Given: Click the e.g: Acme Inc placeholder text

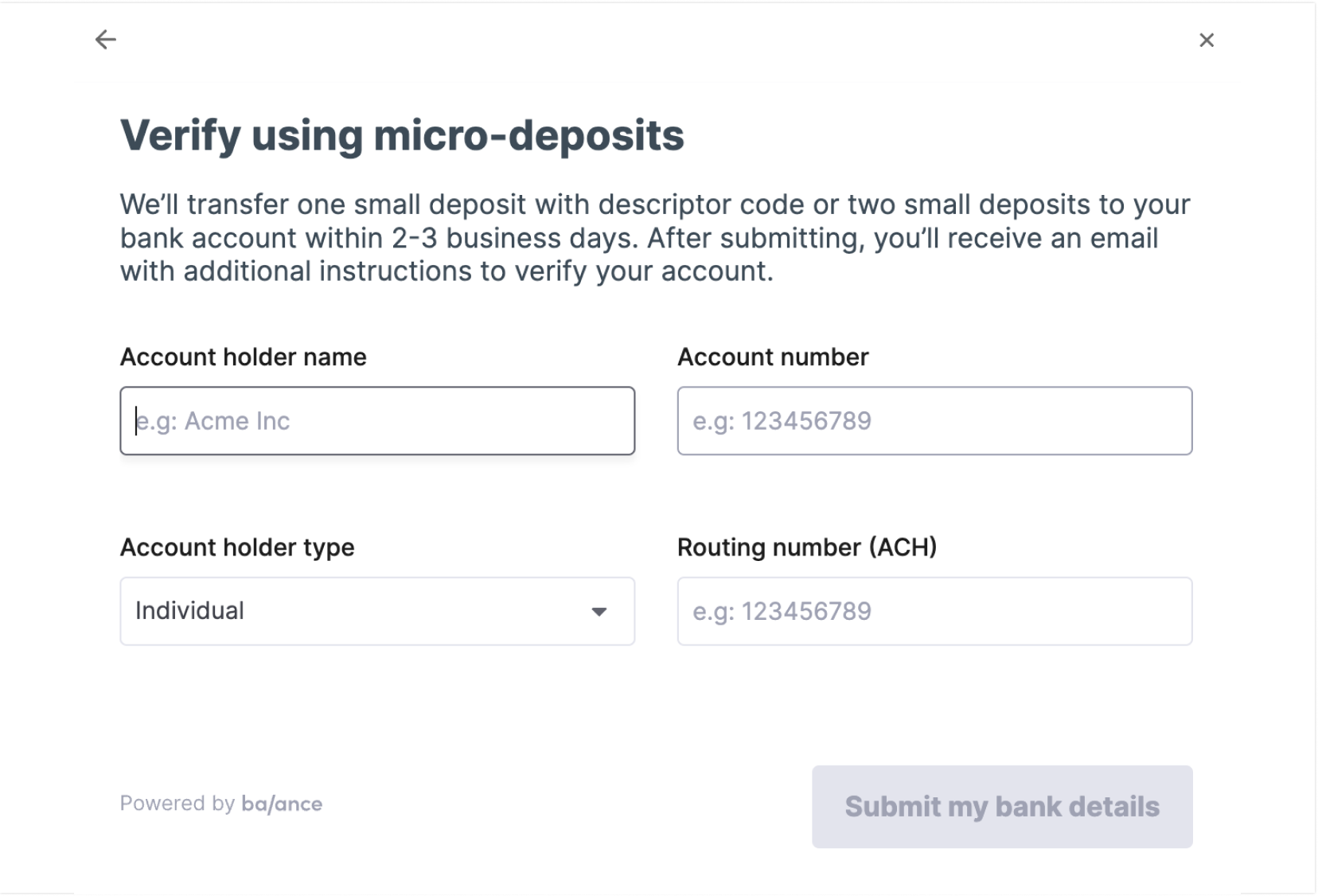Looking at the screenshot, I should [213, 421].
